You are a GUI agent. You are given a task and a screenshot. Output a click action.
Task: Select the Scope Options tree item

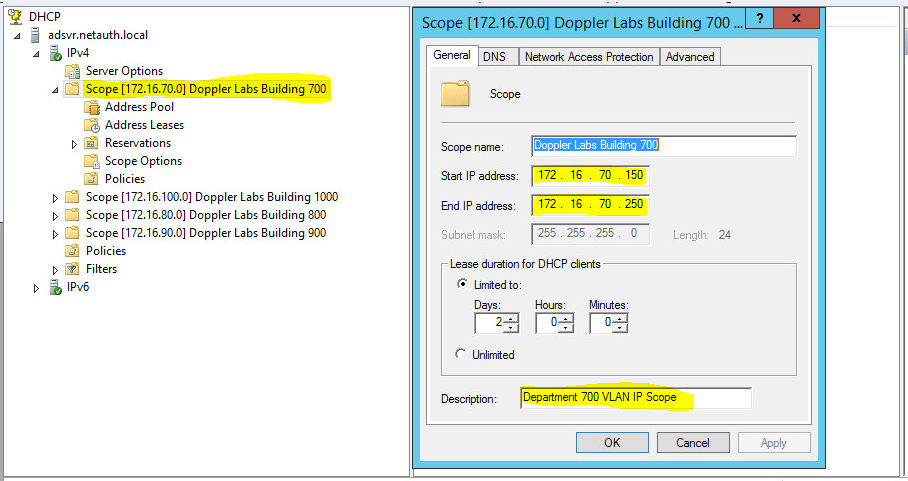(143, 161)
